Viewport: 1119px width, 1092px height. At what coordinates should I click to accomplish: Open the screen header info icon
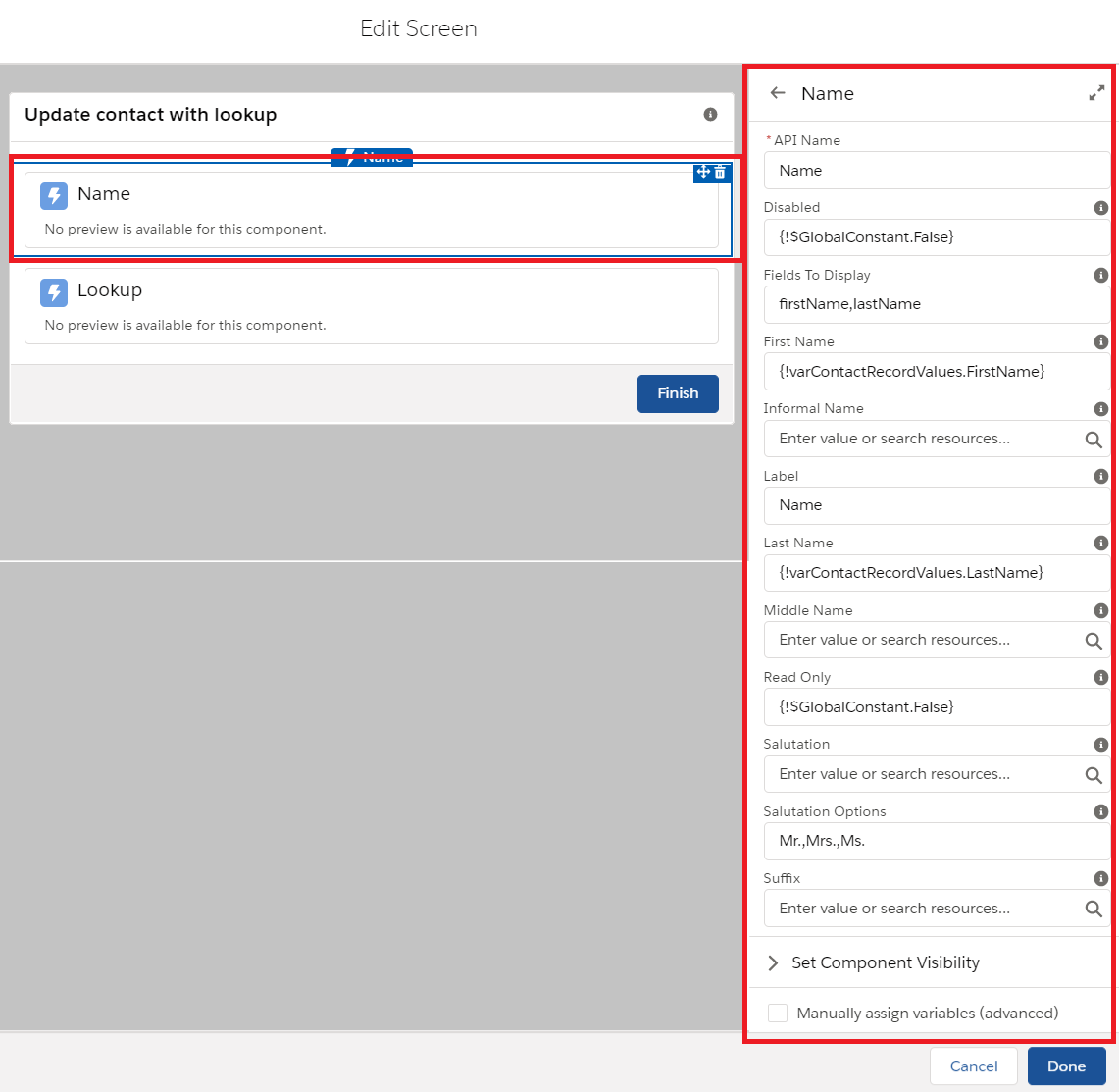(710, 114)
